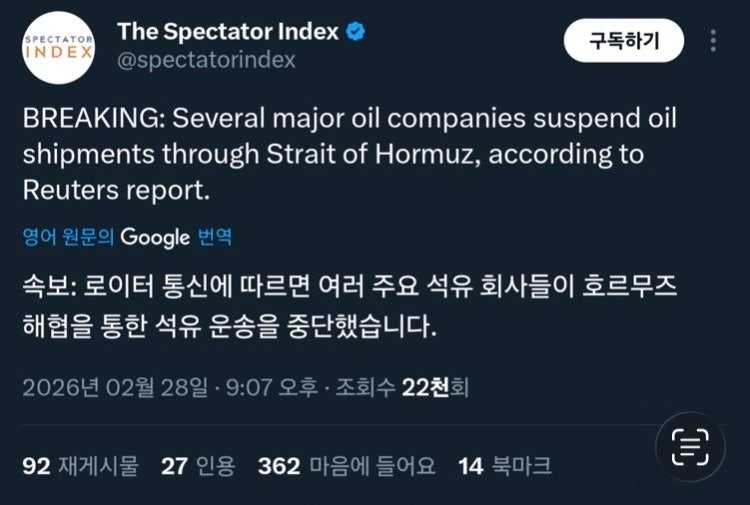The image size is (750, 505).
Task: Show the 27 인용 quotes list
Action: (x=198, y=466)
